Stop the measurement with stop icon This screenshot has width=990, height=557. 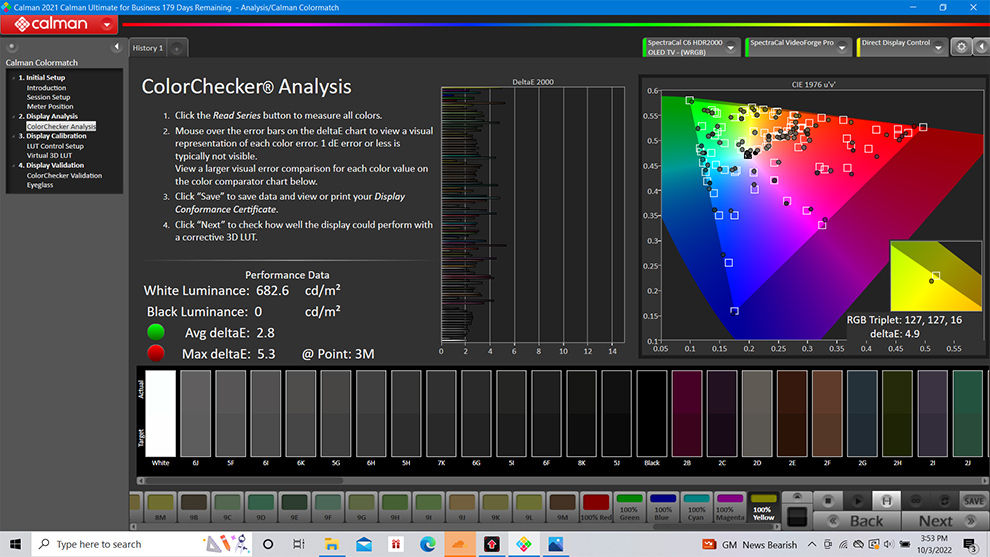[x=828, y=501]
